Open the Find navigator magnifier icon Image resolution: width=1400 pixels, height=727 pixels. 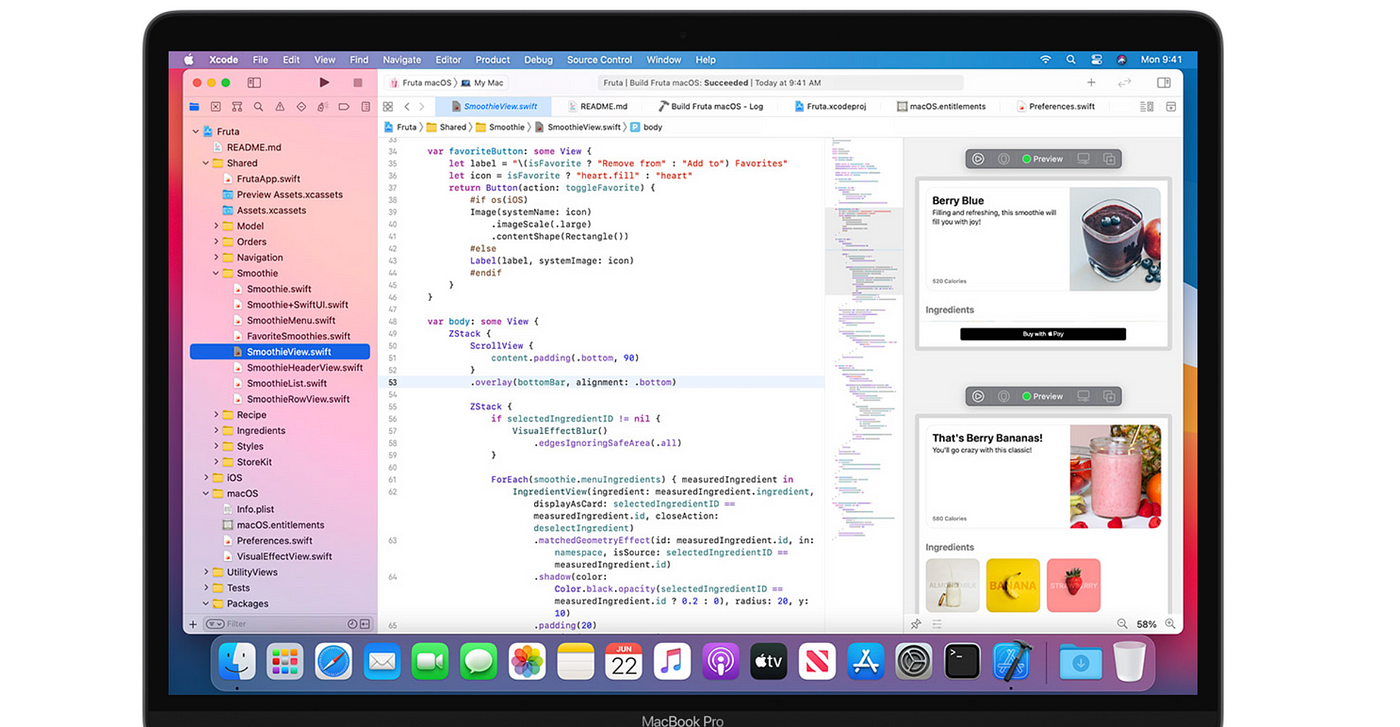pyautogui.click(x=258, y=107)
